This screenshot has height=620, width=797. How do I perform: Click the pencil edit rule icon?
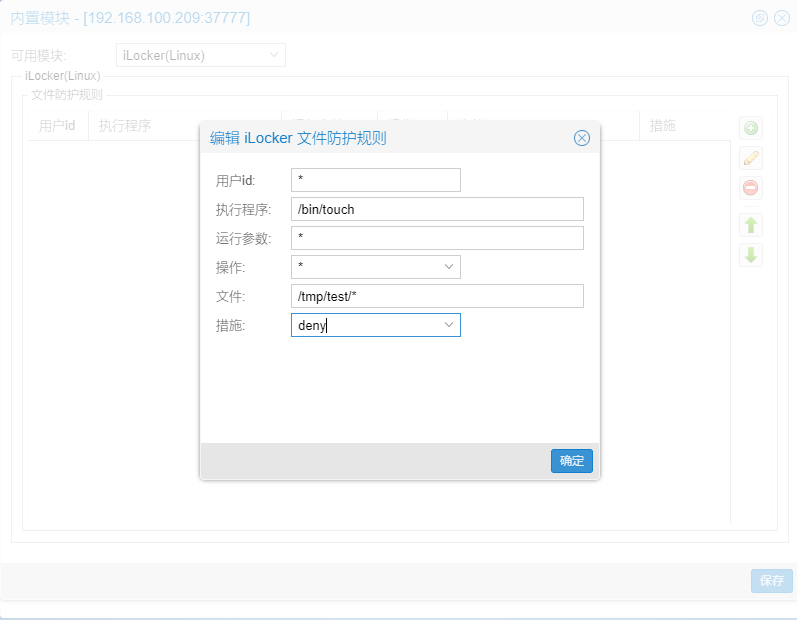[751, 158]
